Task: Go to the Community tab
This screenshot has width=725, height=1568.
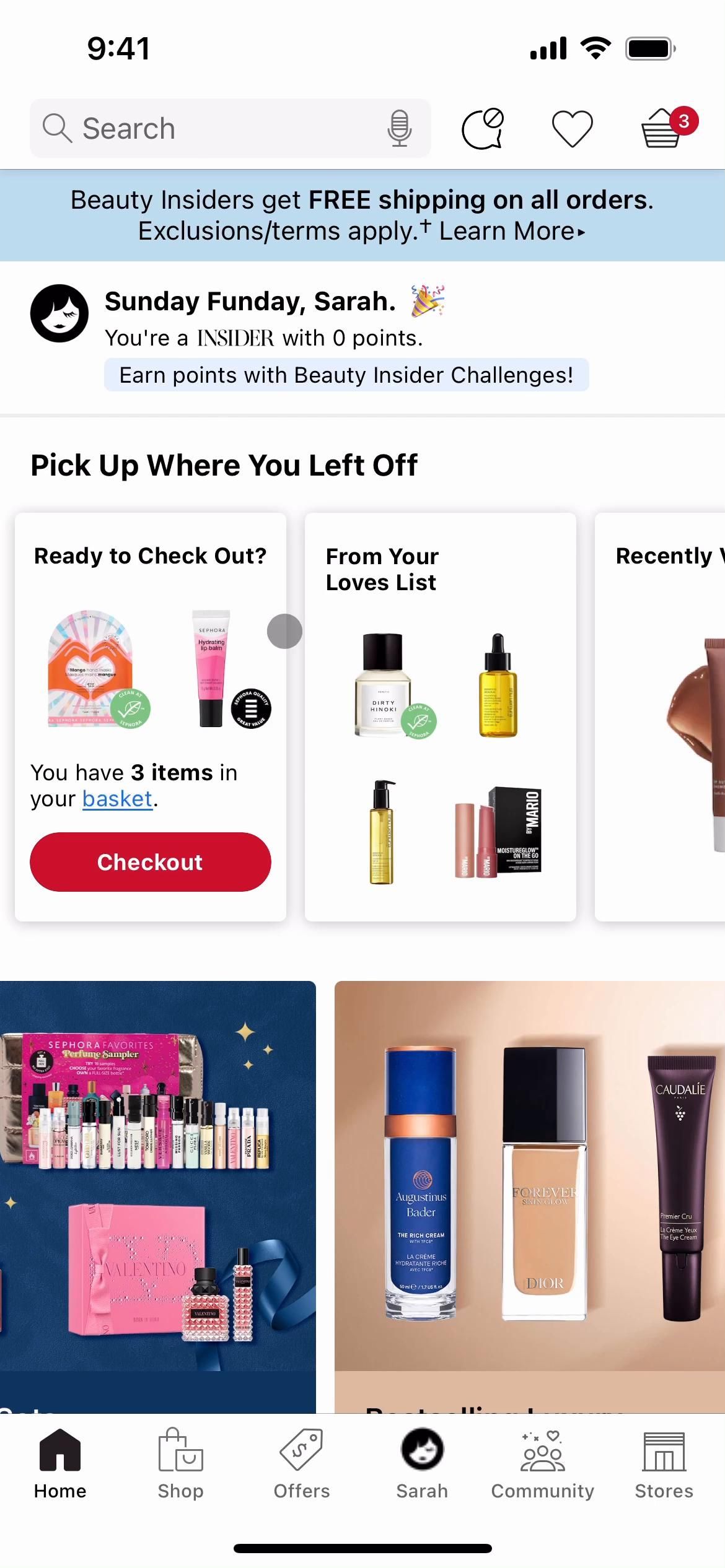Action: pos(543,1463)
